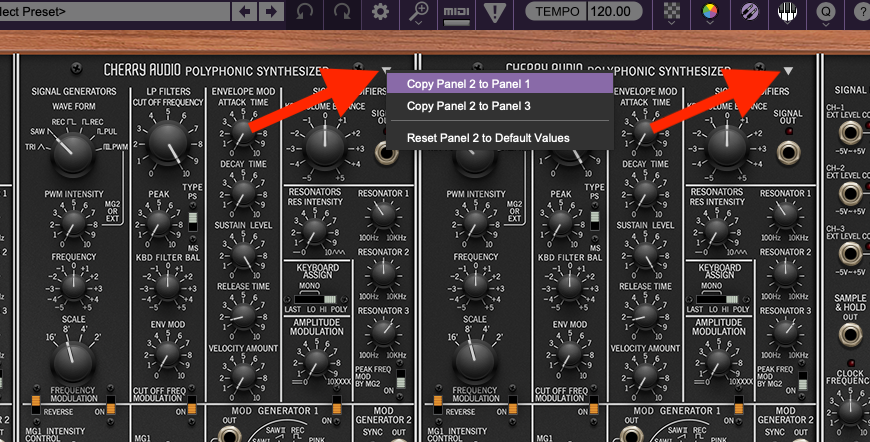Load the next preset with right arrow
The width and height of the screenshot is (870, 442).
pyautogui.click(x=271, y=11)
